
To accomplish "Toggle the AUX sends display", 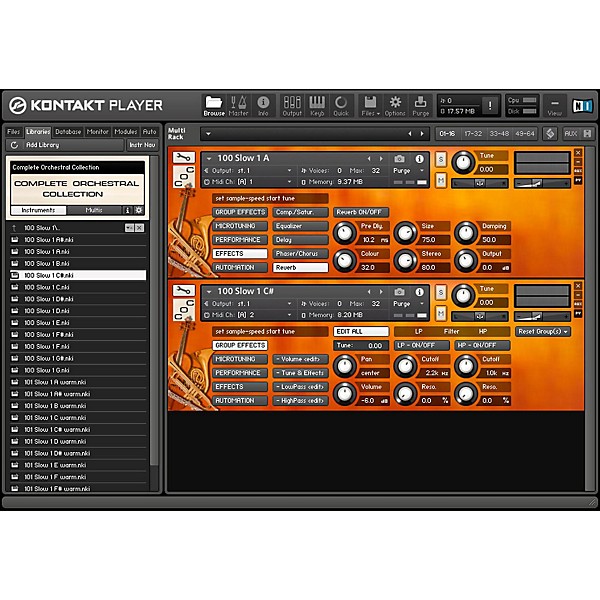I will tap(570, 134).
